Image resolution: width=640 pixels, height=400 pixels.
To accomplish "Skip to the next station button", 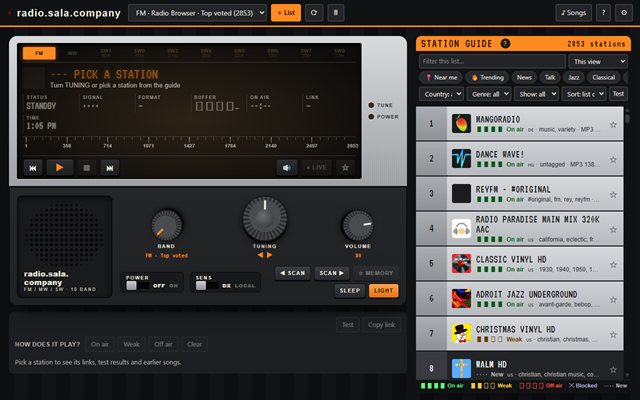I will 110,168.
